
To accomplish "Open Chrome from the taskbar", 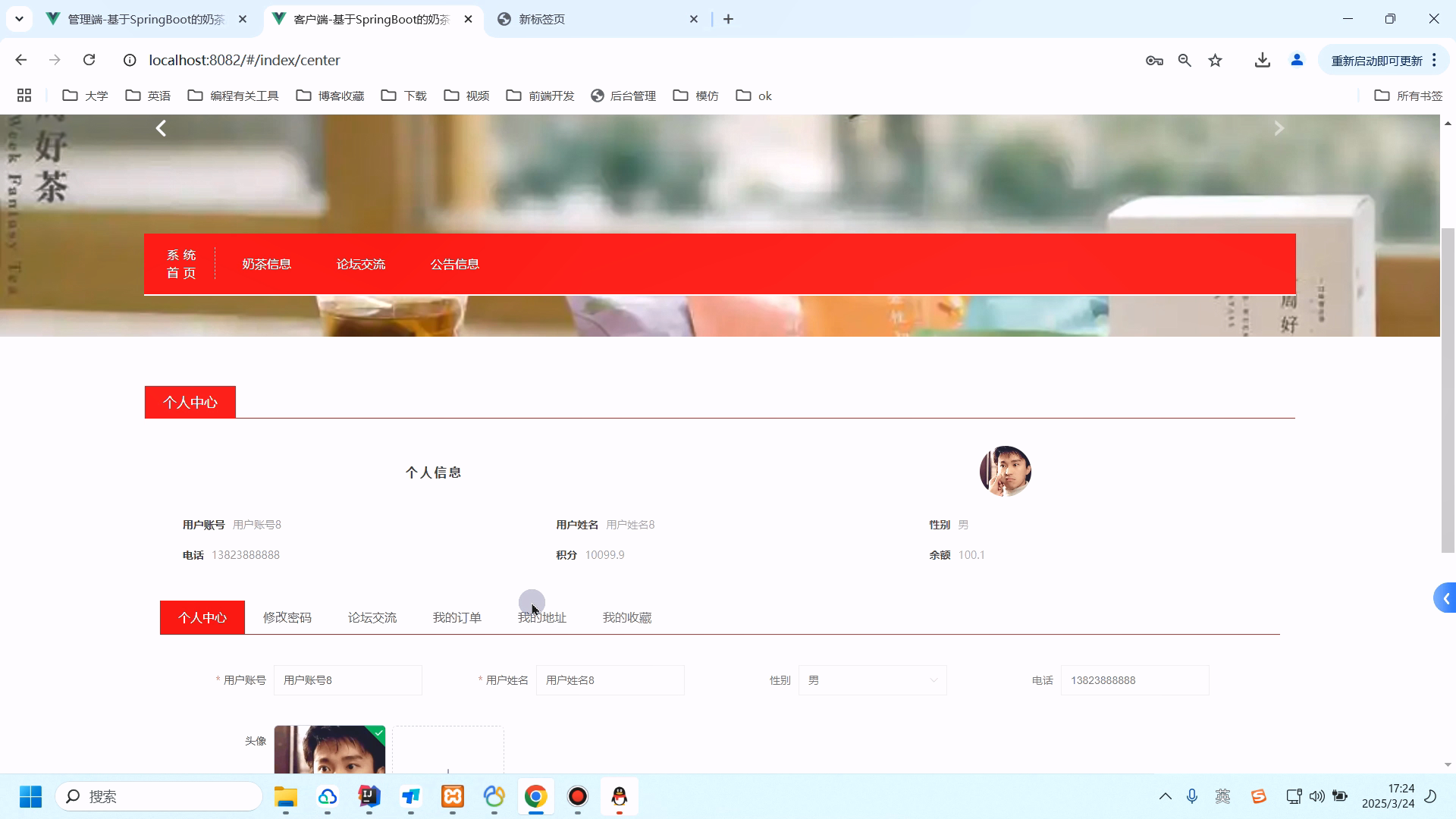I will click(x=535, y=796).
